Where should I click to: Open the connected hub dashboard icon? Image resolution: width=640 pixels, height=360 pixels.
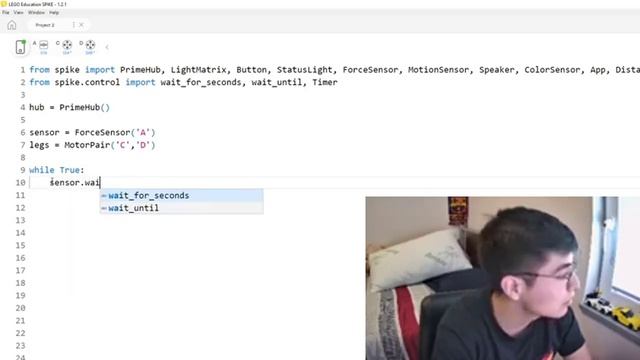(x=20, y=47)
